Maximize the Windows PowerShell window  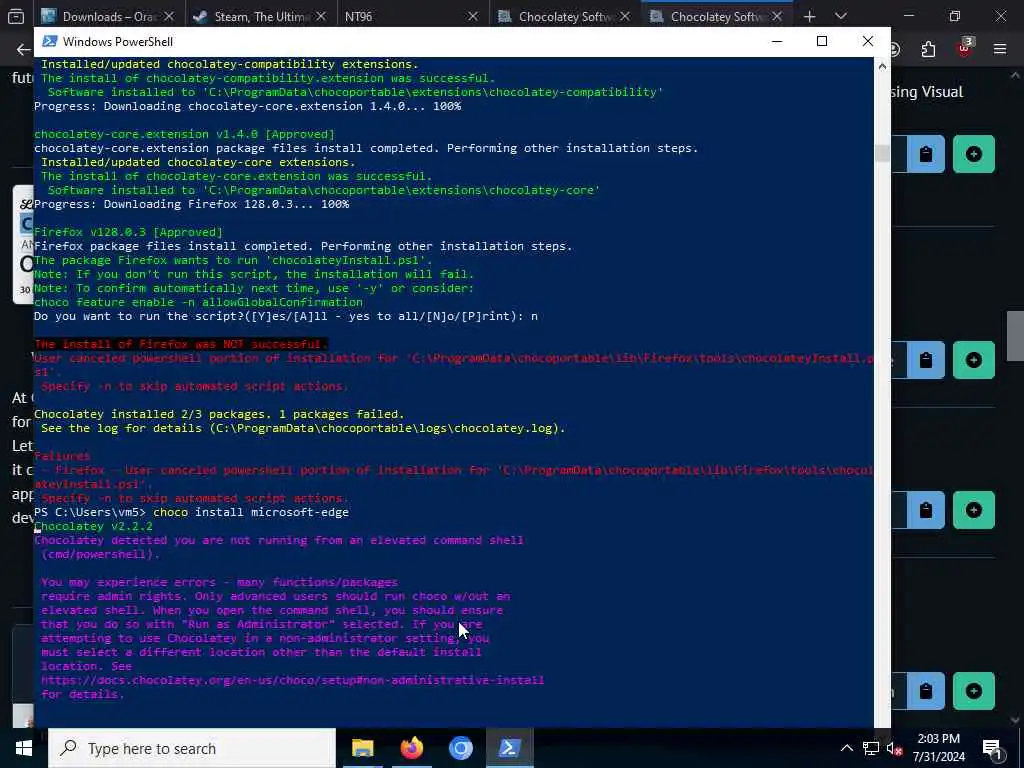(822, 41)
